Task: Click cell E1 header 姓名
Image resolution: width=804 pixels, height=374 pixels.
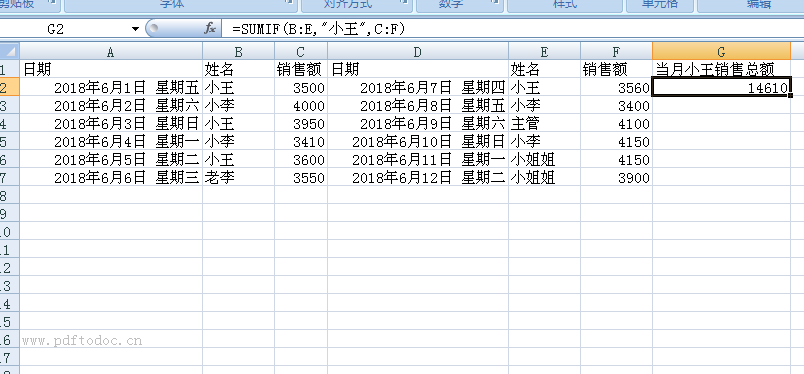Action: (x=545, y=69)
